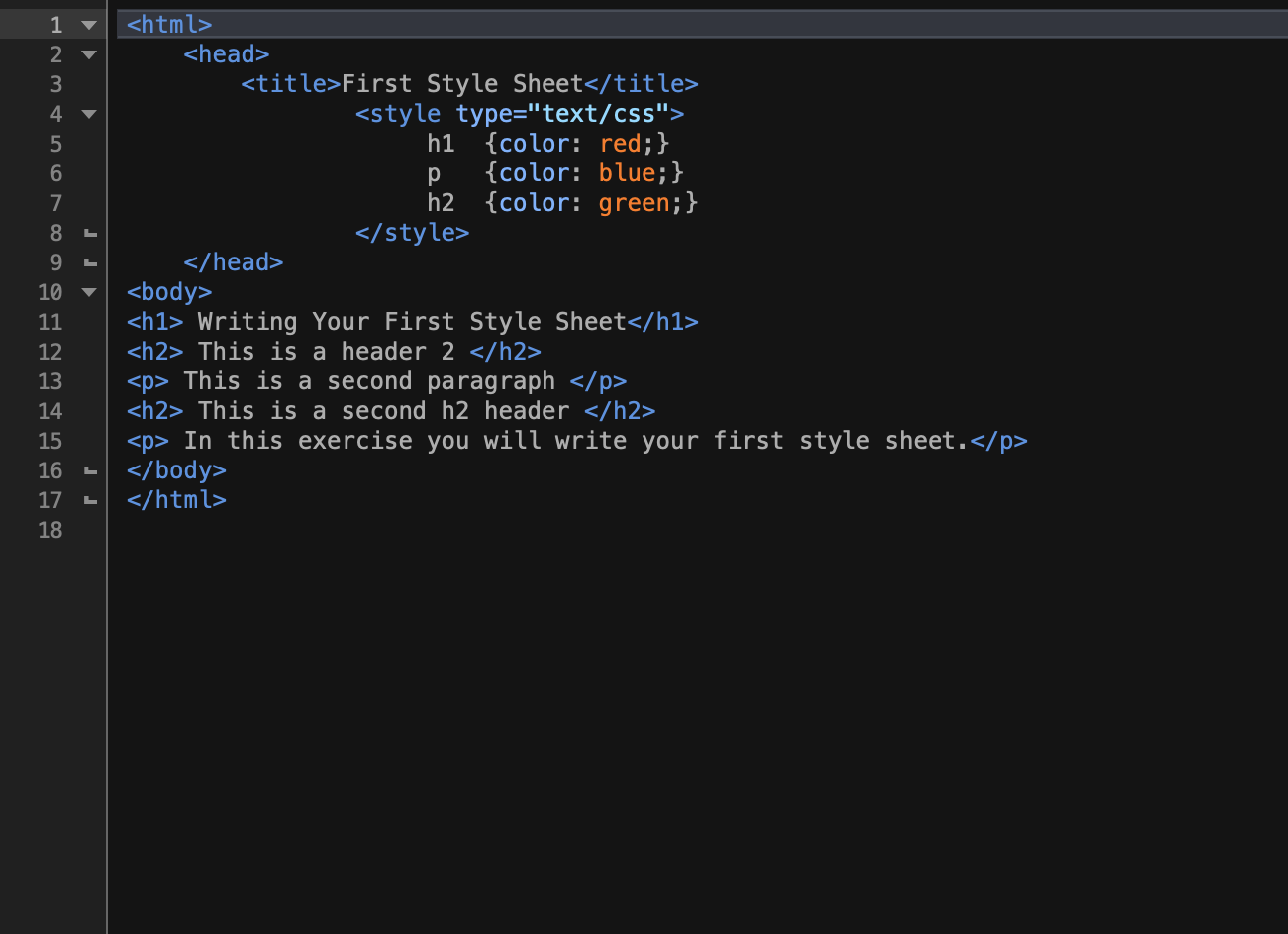Click the h2 CSS selector on line 7
This screenshot has height=934, width=1288.
(x=441, y=203)
